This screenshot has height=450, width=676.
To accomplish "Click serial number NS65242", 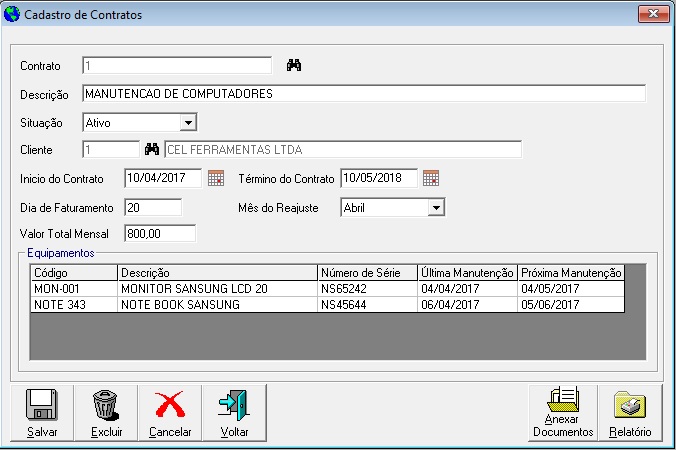I will tap(368, 288).
